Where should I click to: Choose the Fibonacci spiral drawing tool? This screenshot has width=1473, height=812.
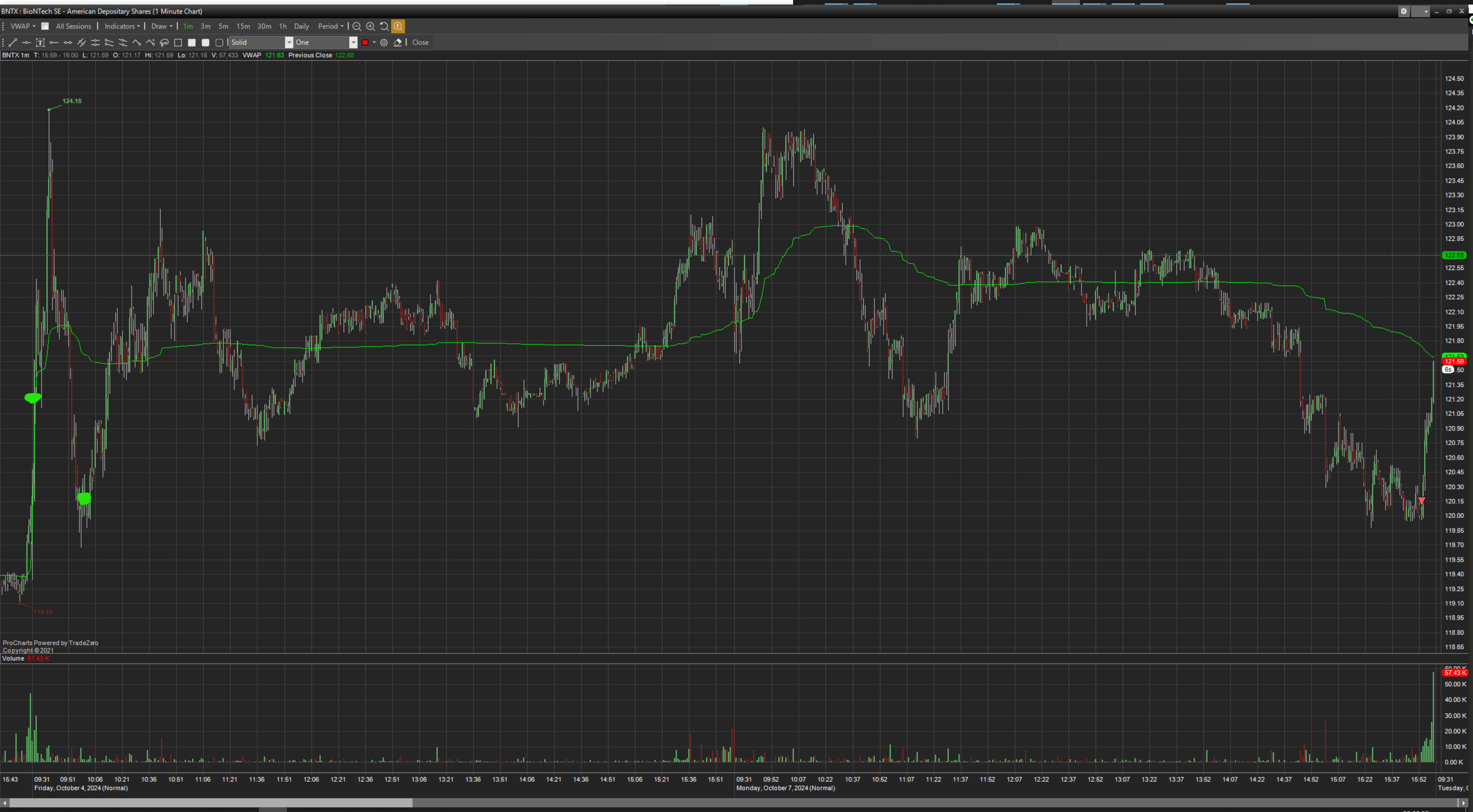164,42
